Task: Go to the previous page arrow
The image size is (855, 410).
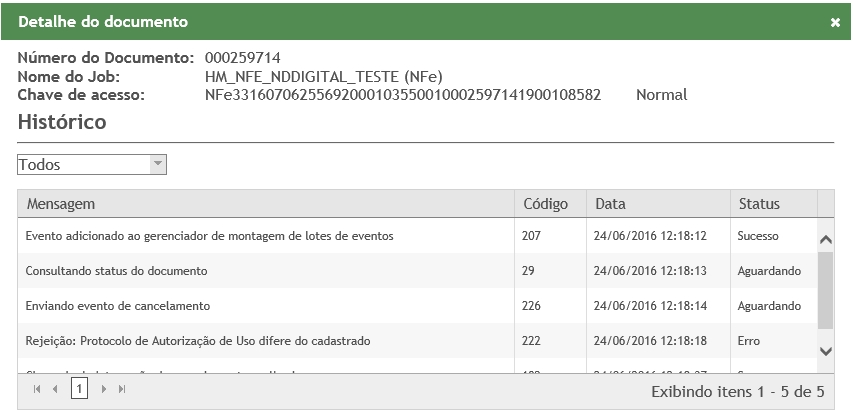Action: click(x=56, y=389)
